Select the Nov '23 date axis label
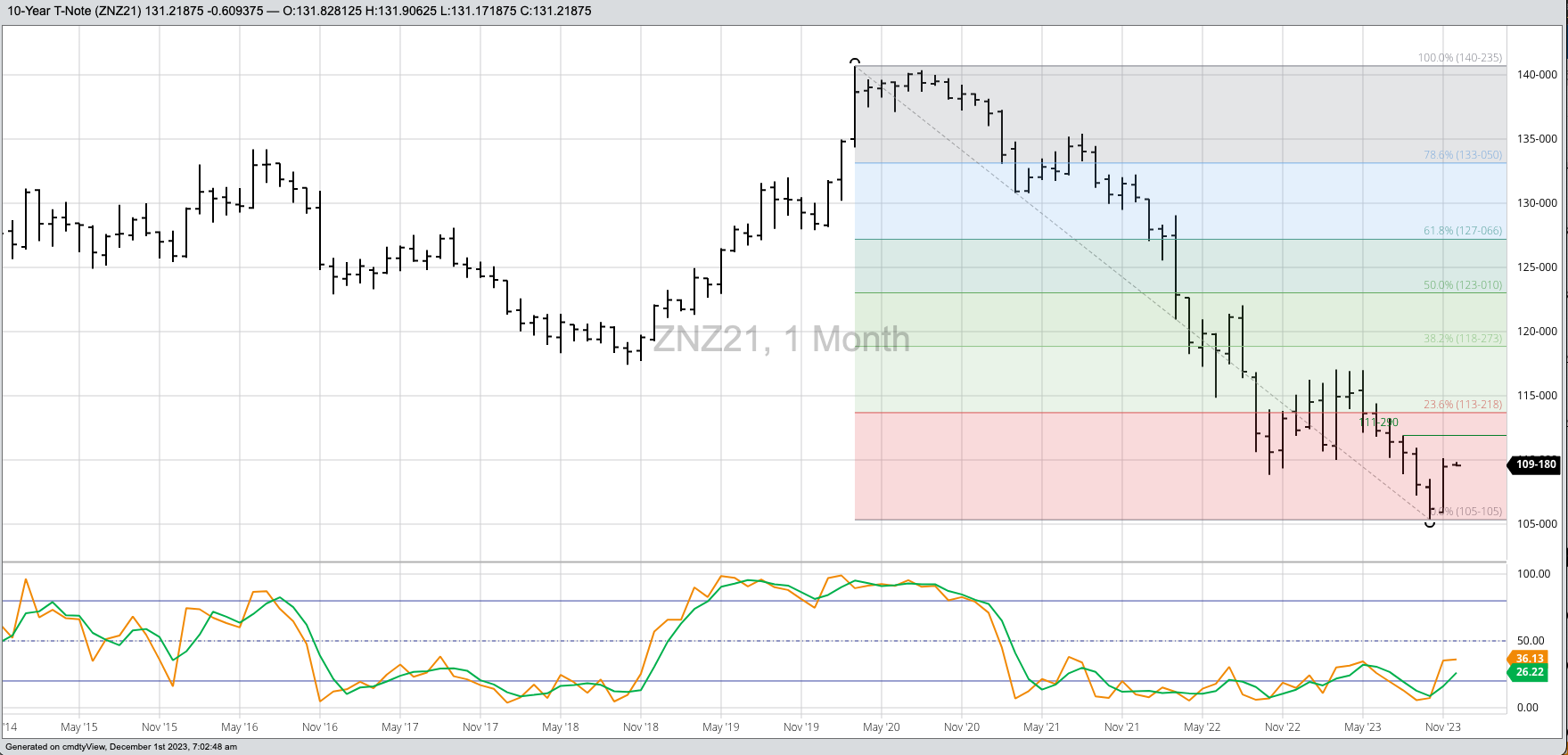This screenshot has width=1568, height=755. coord(1442,727)
